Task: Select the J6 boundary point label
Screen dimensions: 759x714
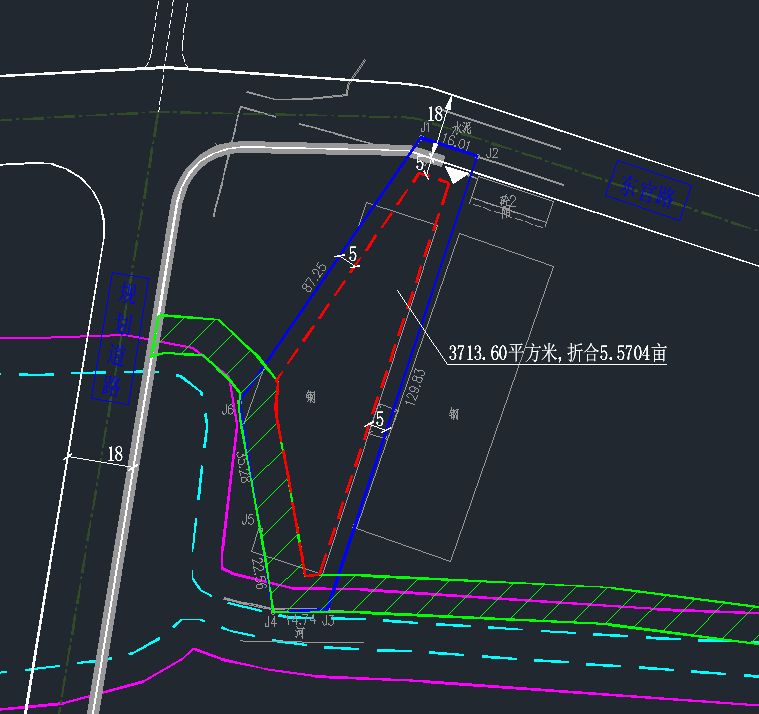Action: (x=227, y=410)
